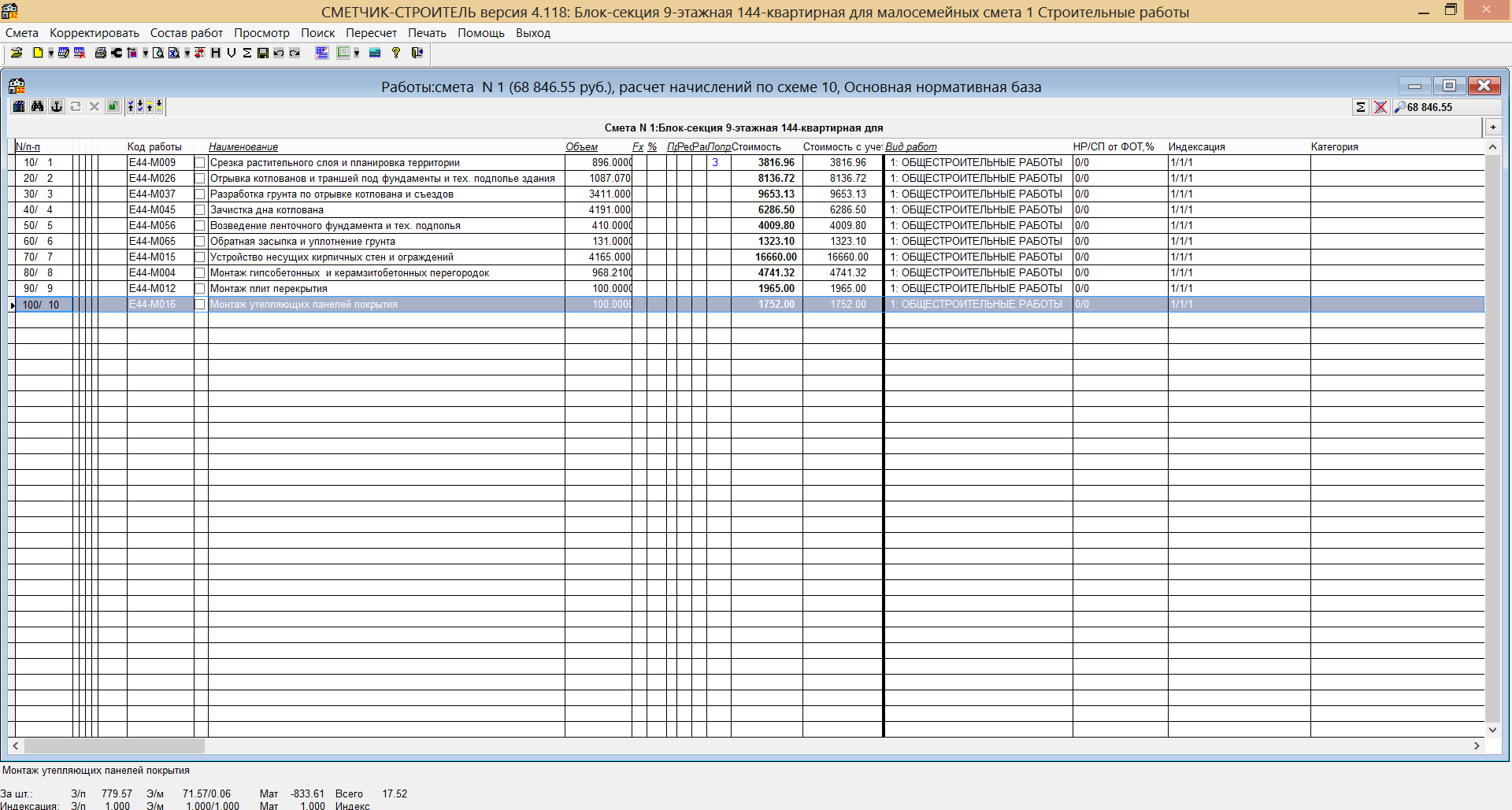Click the redo arrow icon
This screenshot has height=810, width=1512.
[295, 53]
